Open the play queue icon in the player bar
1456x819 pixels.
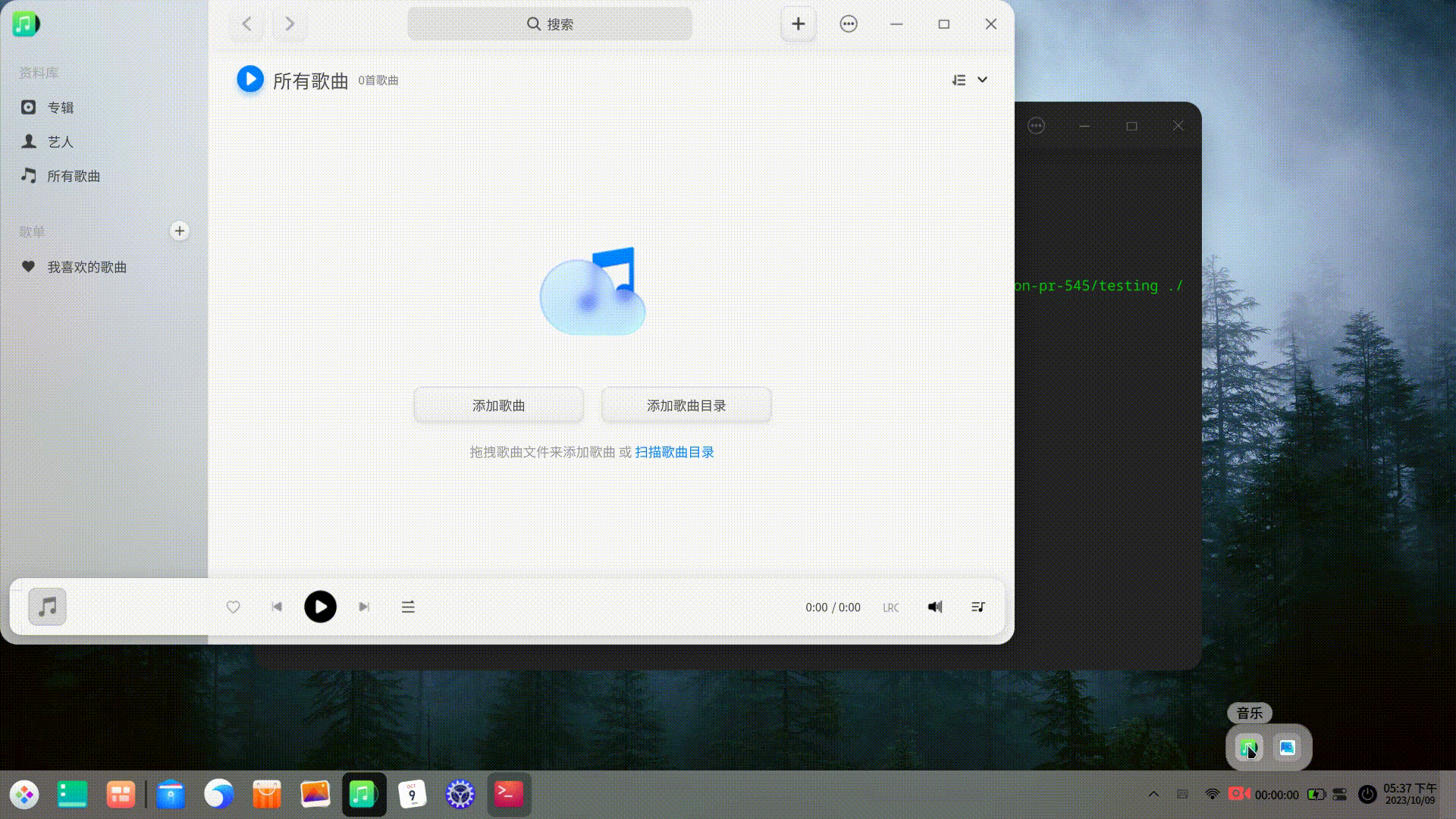[x=977, y=607]
